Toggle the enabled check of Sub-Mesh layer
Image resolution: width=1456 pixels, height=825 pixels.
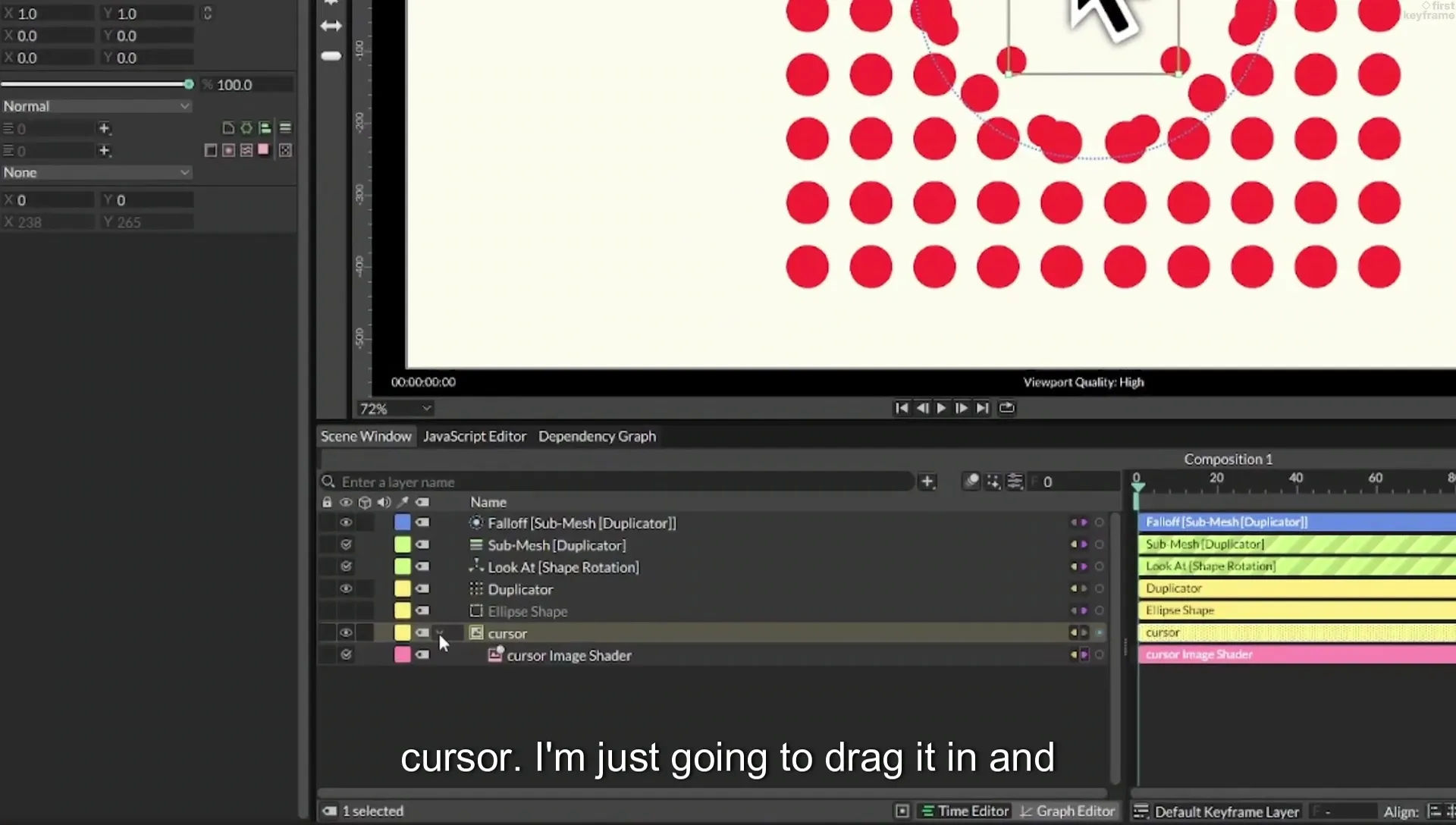click(346, 544)
